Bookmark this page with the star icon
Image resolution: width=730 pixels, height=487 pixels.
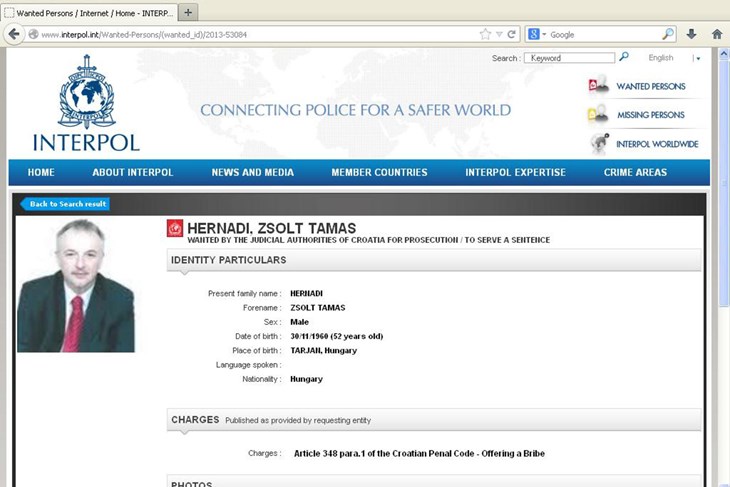[x=485, y=34]
